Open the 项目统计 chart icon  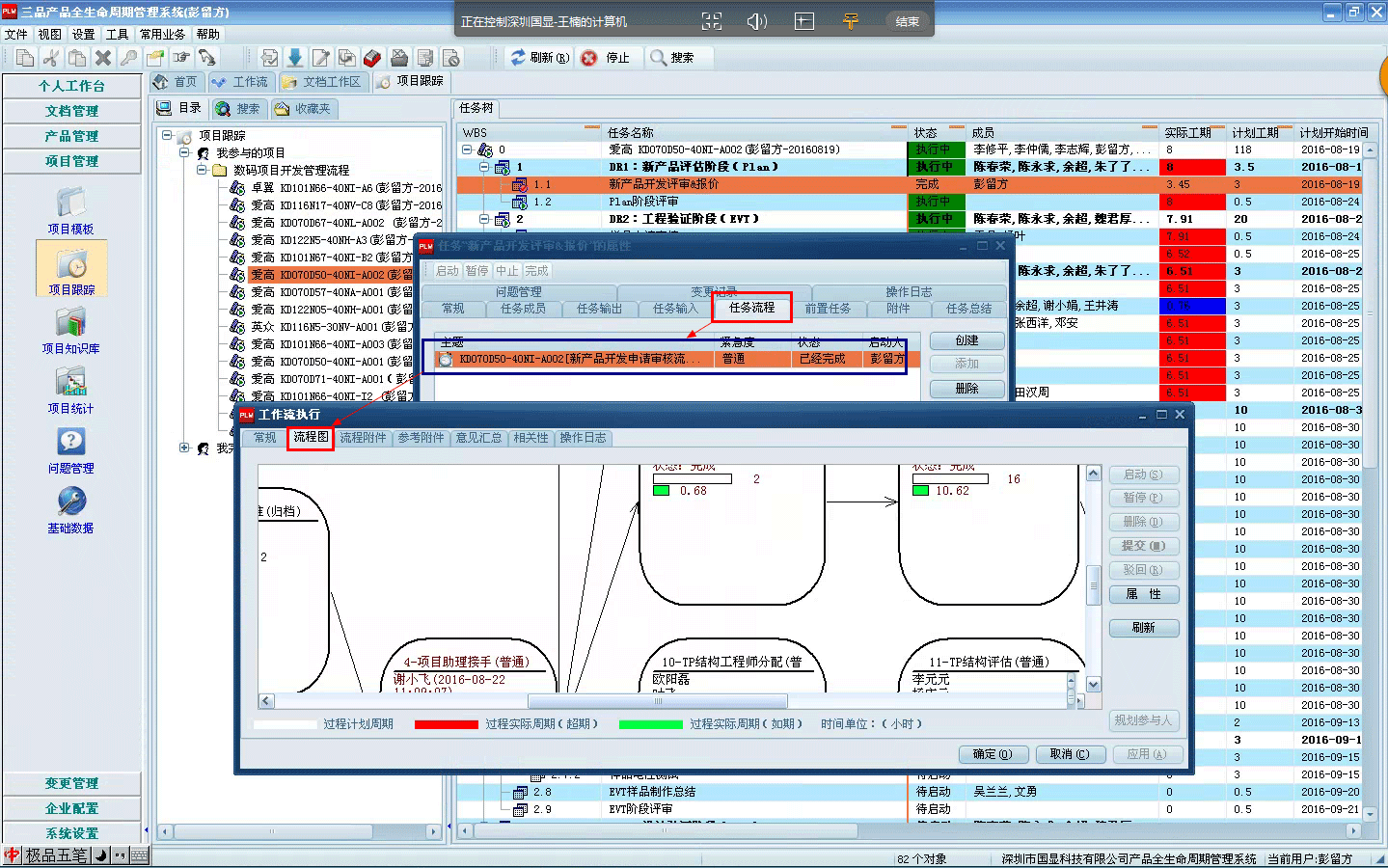click(x=70, y=384)
